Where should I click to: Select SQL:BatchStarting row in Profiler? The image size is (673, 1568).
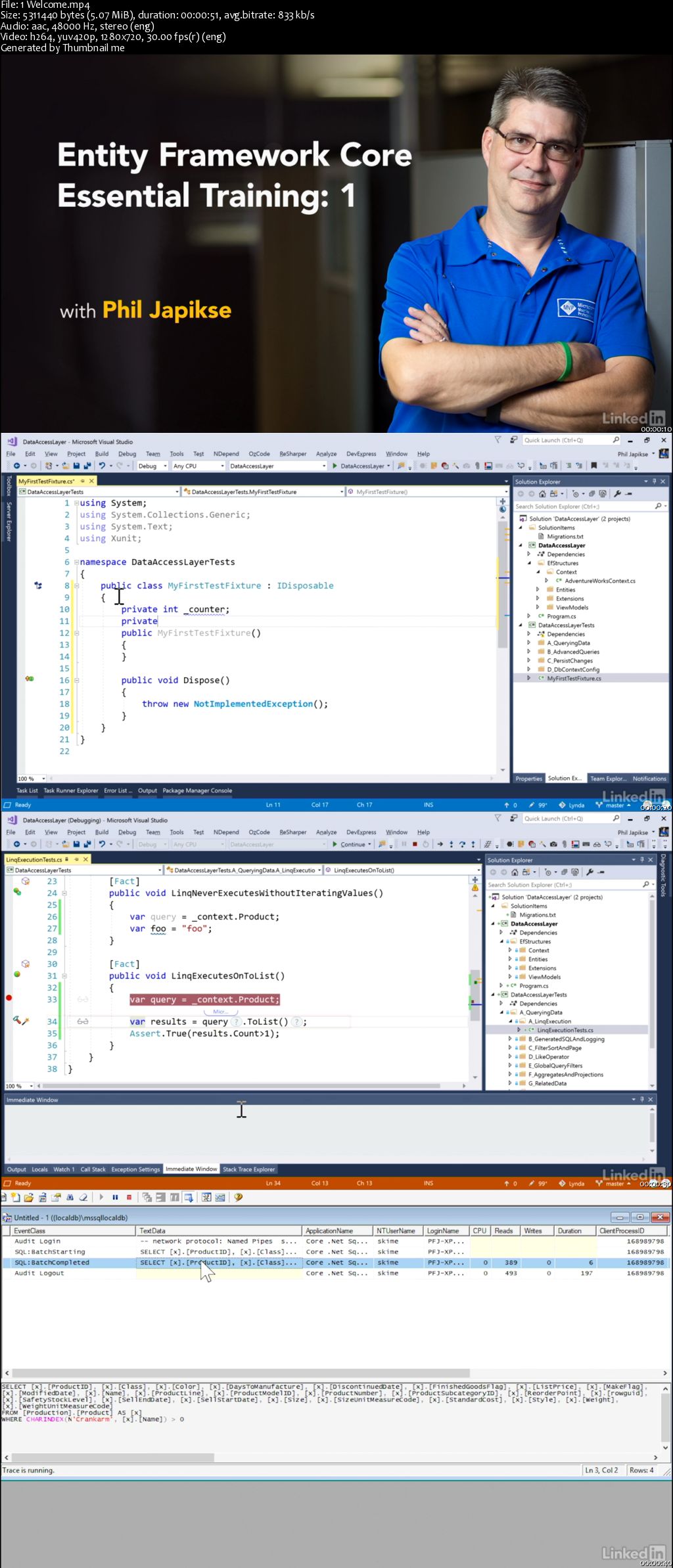(x=335, y=1251)
